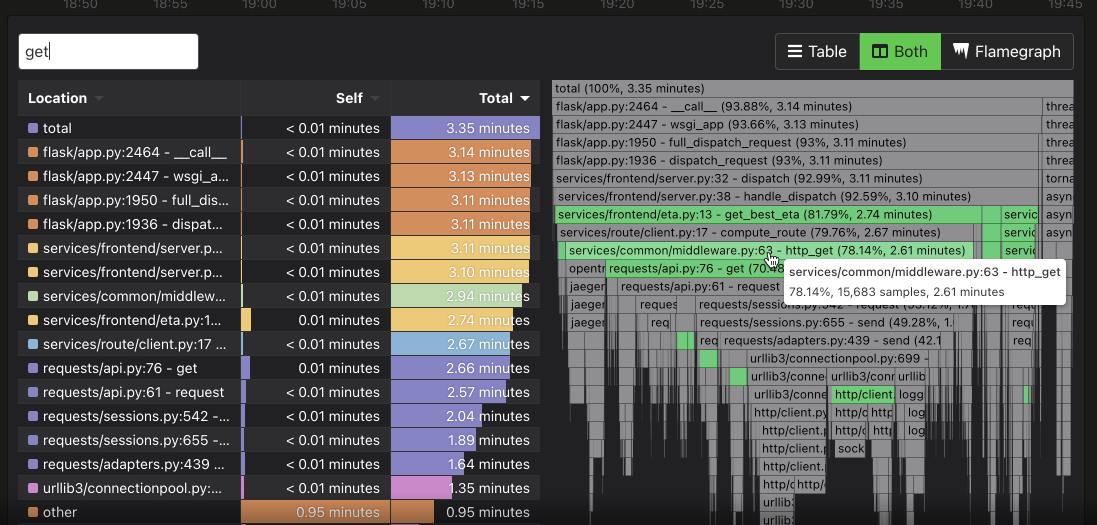Select the urllib3/connectionpool.py table row
Image resolution: width=1097 pixels, height=525 pixels.
[x=279, y=488]
